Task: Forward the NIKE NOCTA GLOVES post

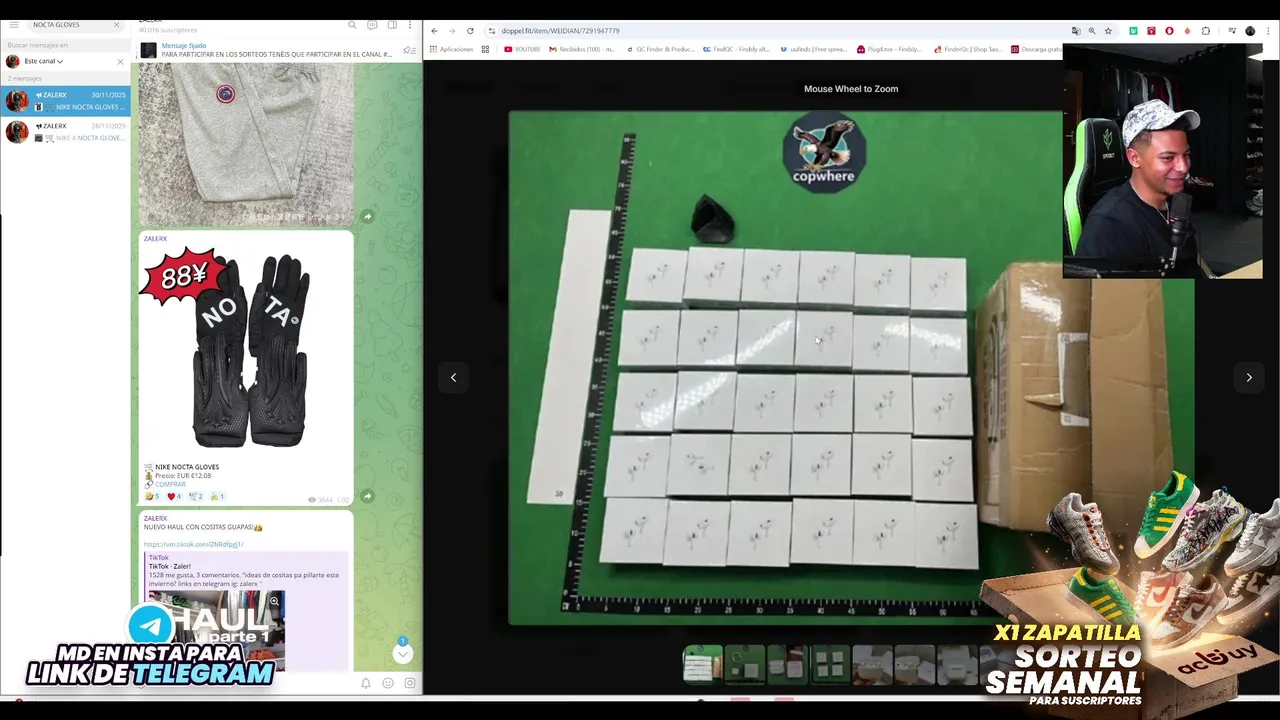Action: pyautogui.click(x=367, y=496)
